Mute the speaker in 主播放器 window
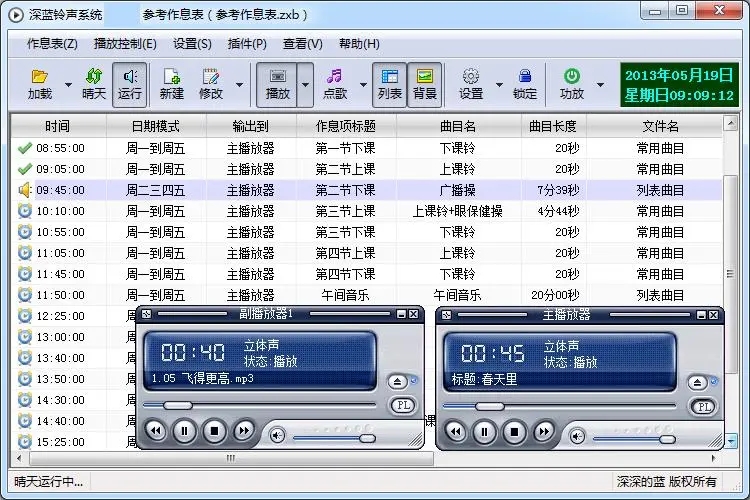The image size is (750, 500). click(x=577, y=436)
